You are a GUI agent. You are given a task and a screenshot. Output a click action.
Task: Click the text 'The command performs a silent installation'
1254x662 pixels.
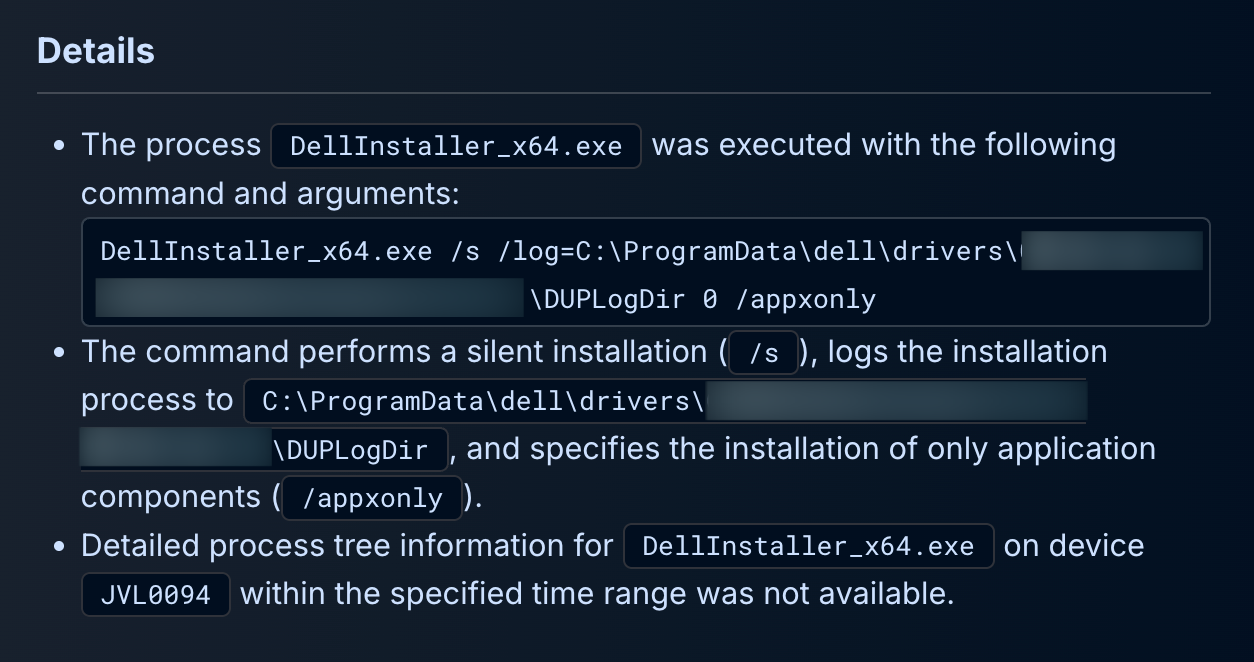(394, 352)
